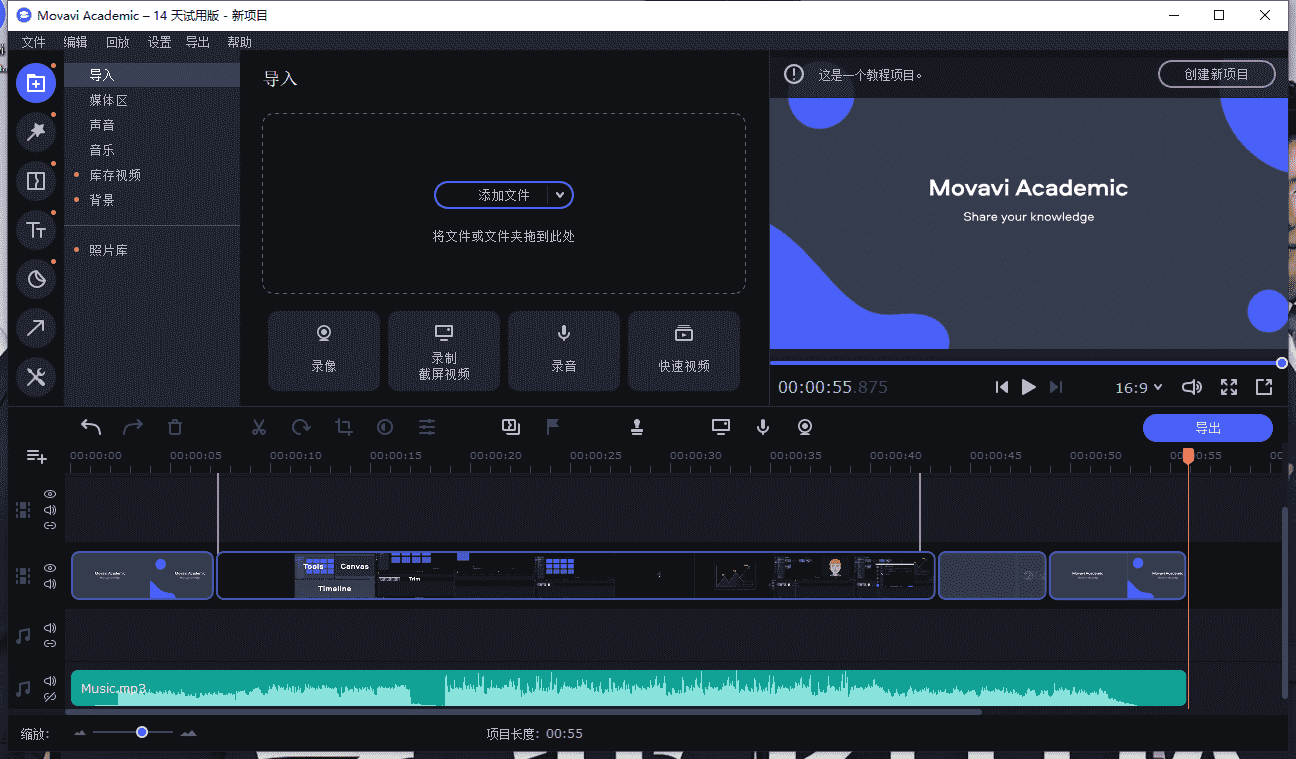The height and width of the screenshot is (759, 1296).
Task: Expand the Add Files dropdown arrow
Action: click(x=561, y=195)
